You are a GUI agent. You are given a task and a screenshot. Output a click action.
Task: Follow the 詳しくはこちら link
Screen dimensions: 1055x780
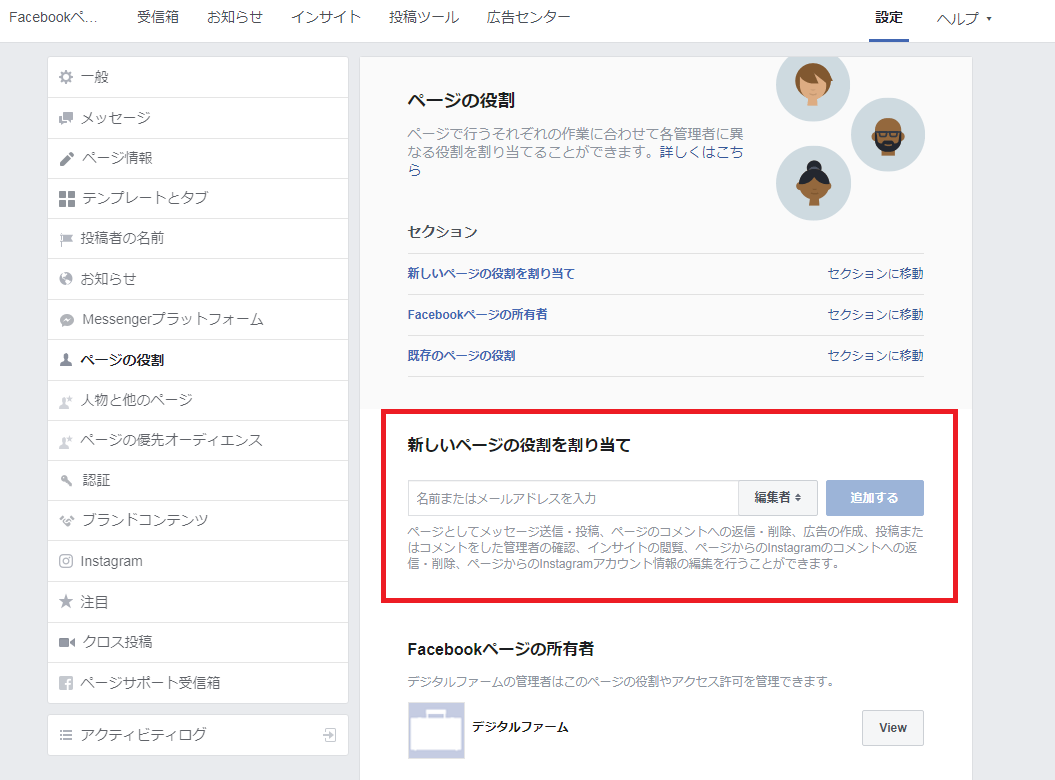pyautogui.click(x=702, y=152)
